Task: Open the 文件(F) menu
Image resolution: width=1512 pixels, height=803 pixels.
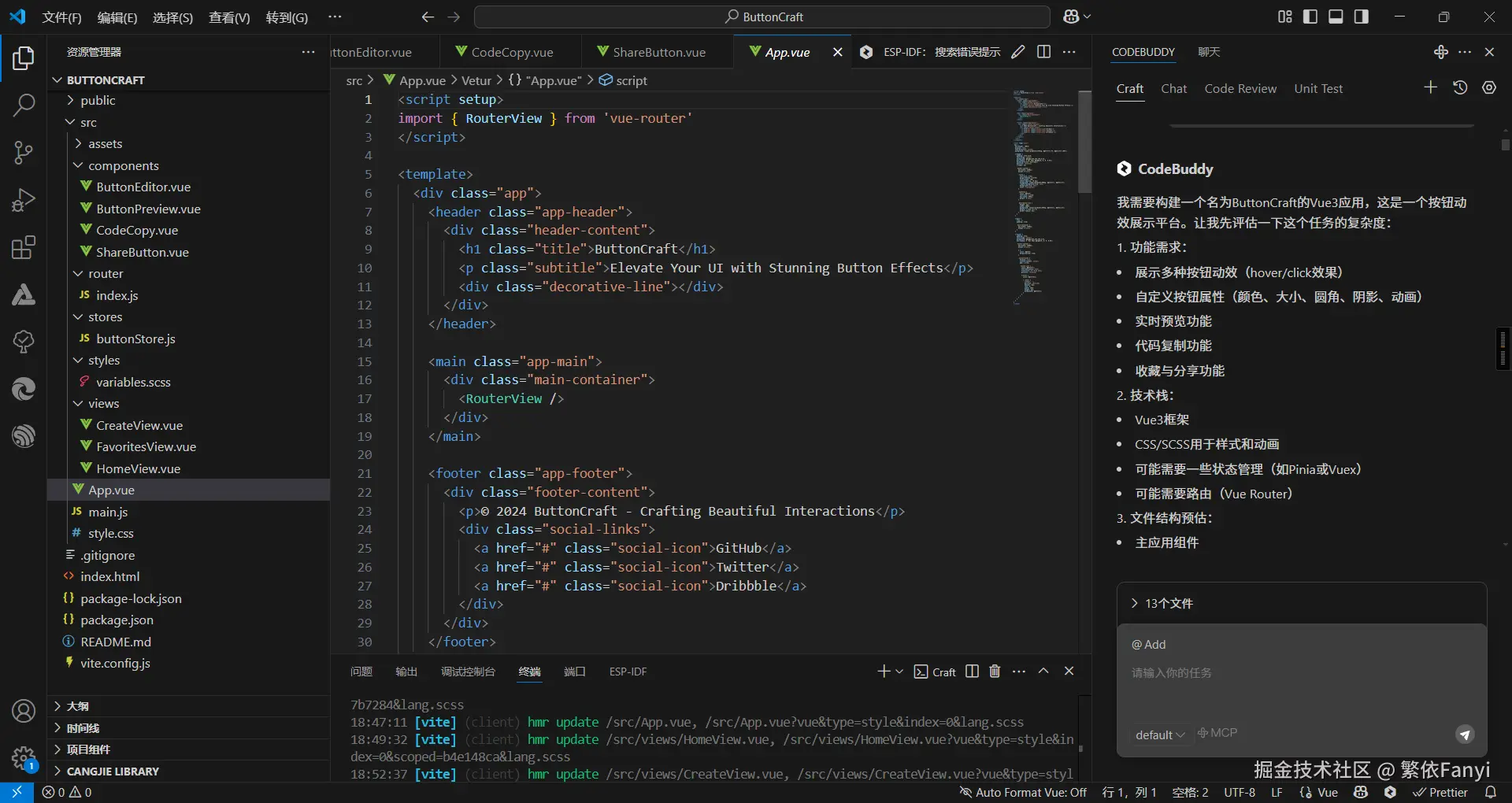Action: pyautogui.click(x=61, y=17)
